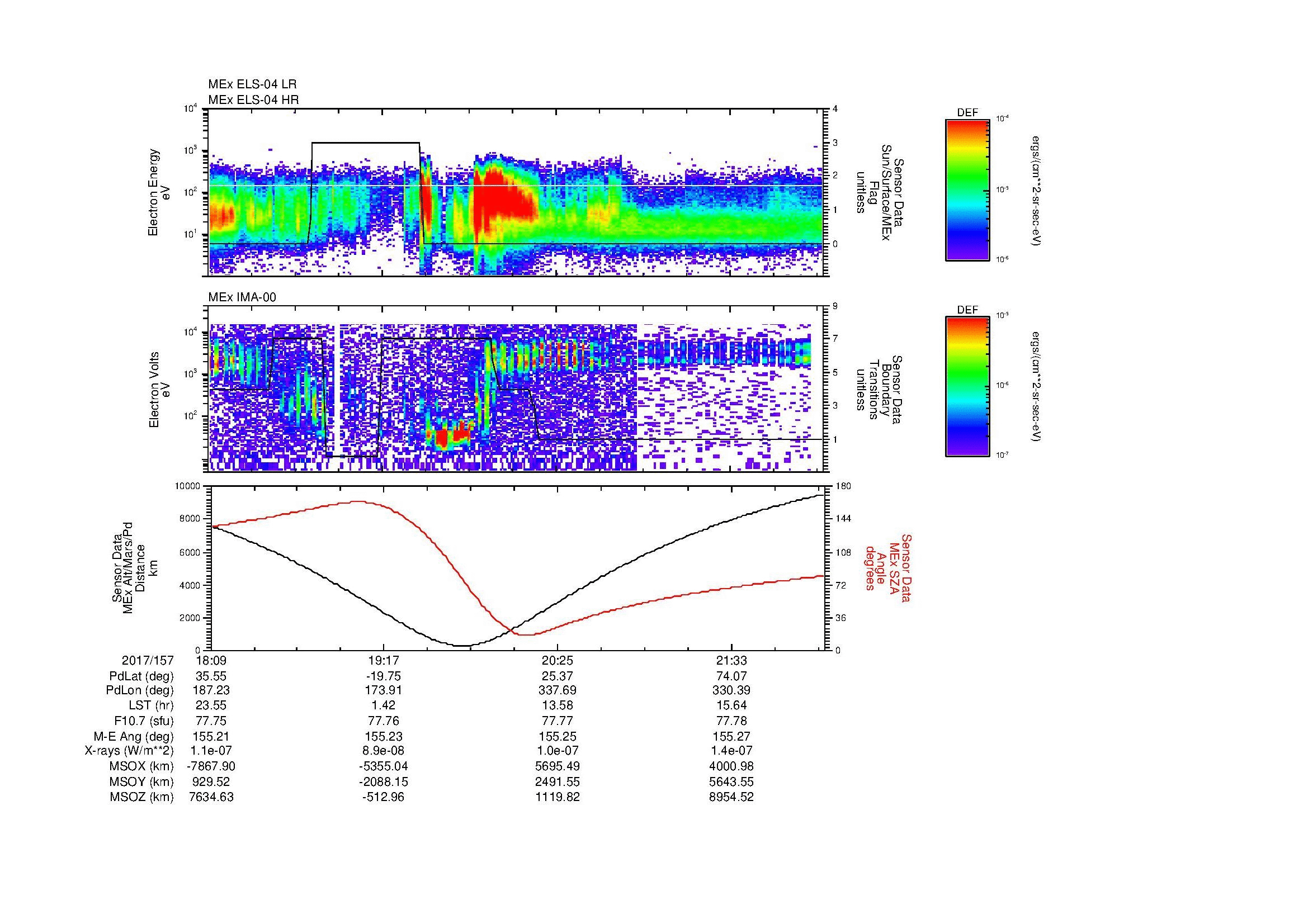Click the X-rays value '1.4e-07'
This screenshot has height=924, width=1308.
point(731,751)
